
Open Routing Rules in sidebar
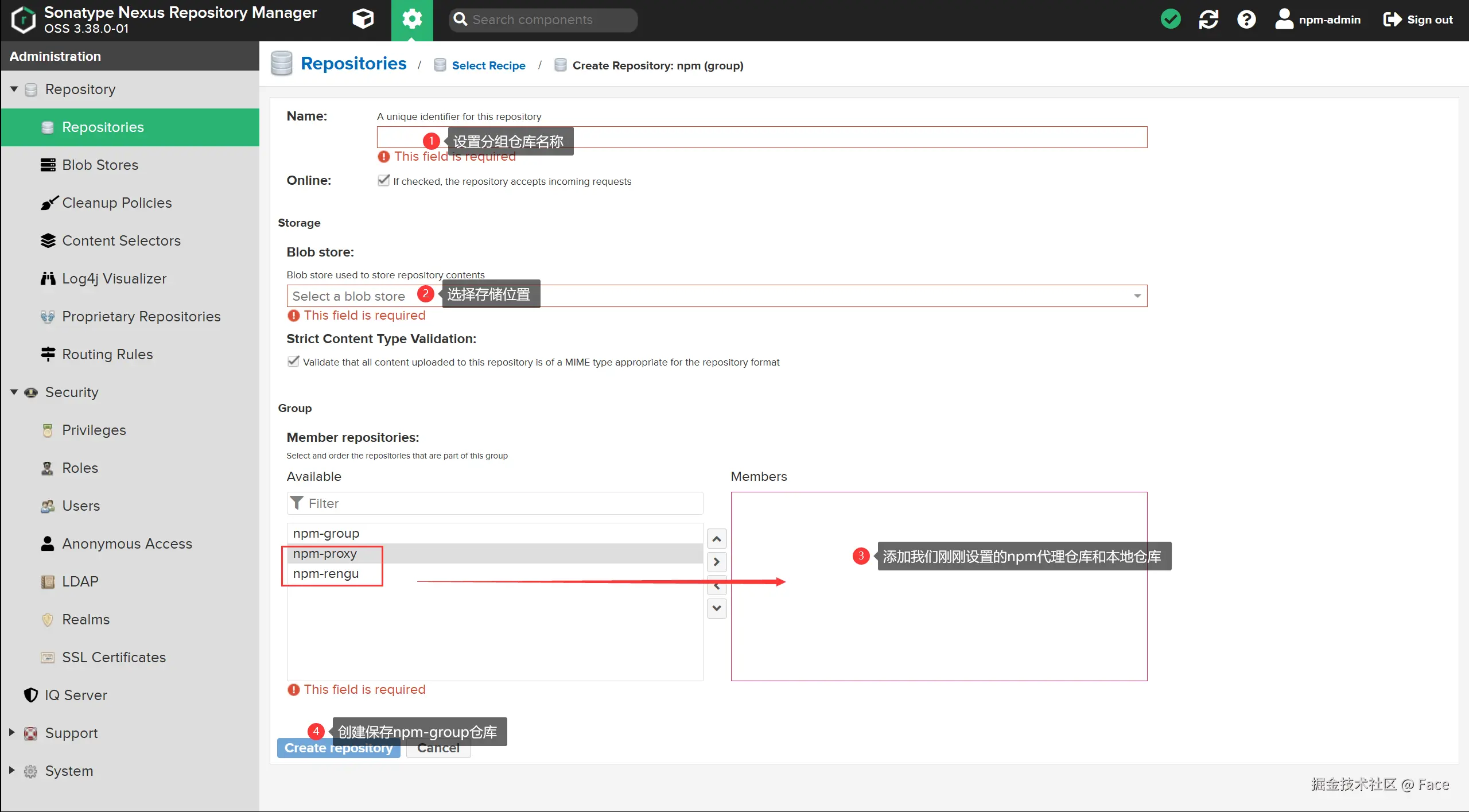point(107,355)
